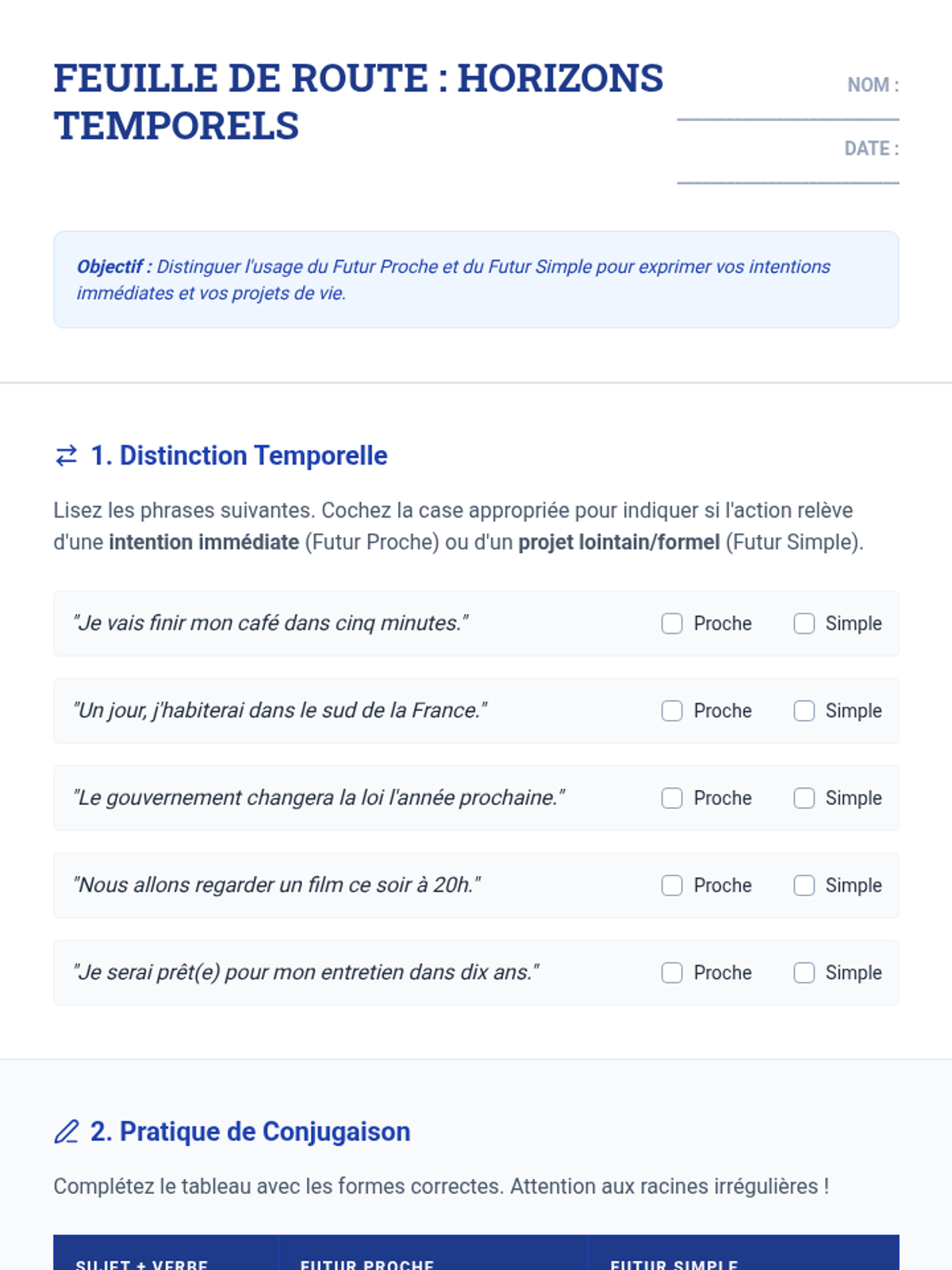
Task: Click the swap arrows icon beside Distinction Temporelle
Action: 67,456
